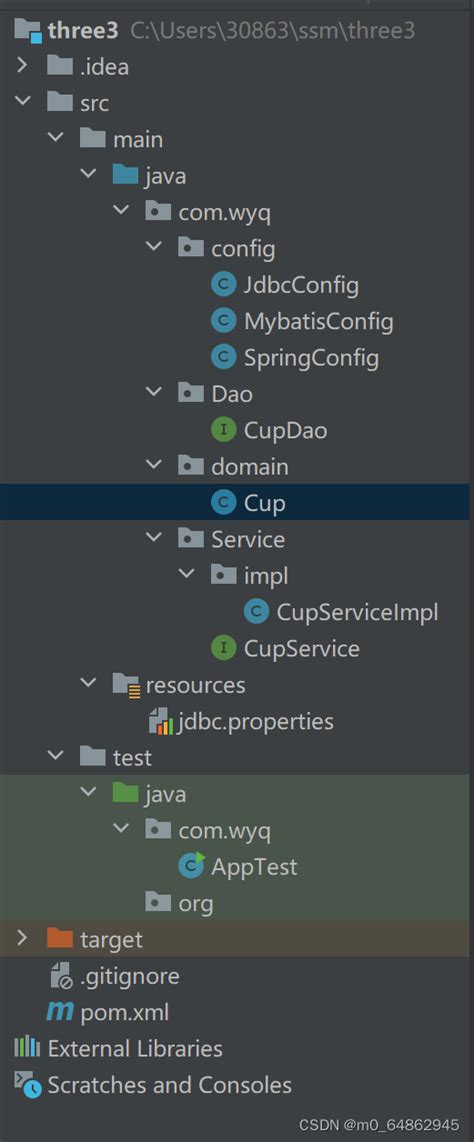Click the JdbcConfig class icon
The height and width of the screenshot is (1142, 474).
[224, 285]
